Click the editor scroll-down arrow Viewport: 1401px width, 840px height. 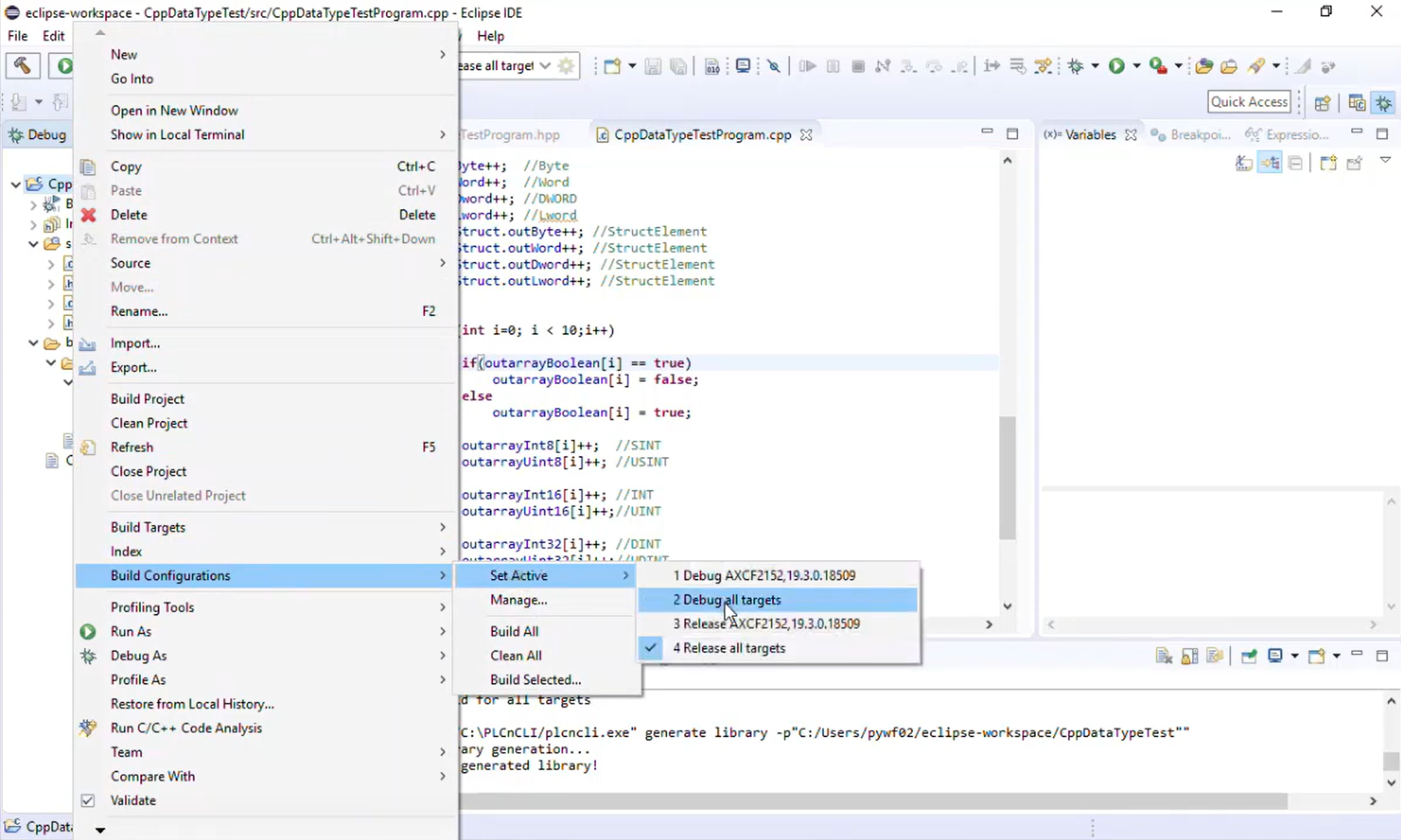[1007, 606]
